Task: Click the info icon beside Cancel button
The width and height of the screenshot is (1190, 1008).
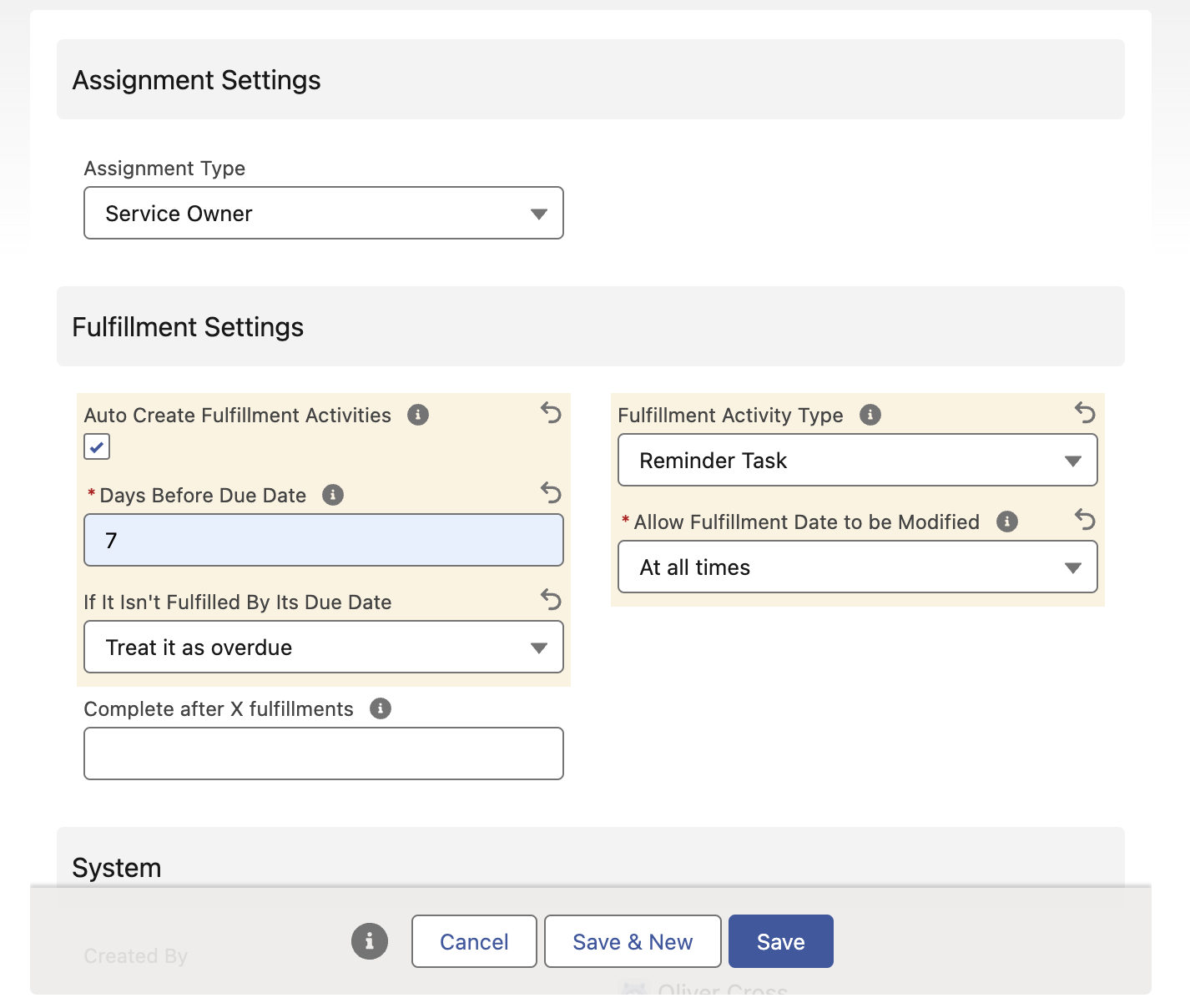Action: (370, 941)
